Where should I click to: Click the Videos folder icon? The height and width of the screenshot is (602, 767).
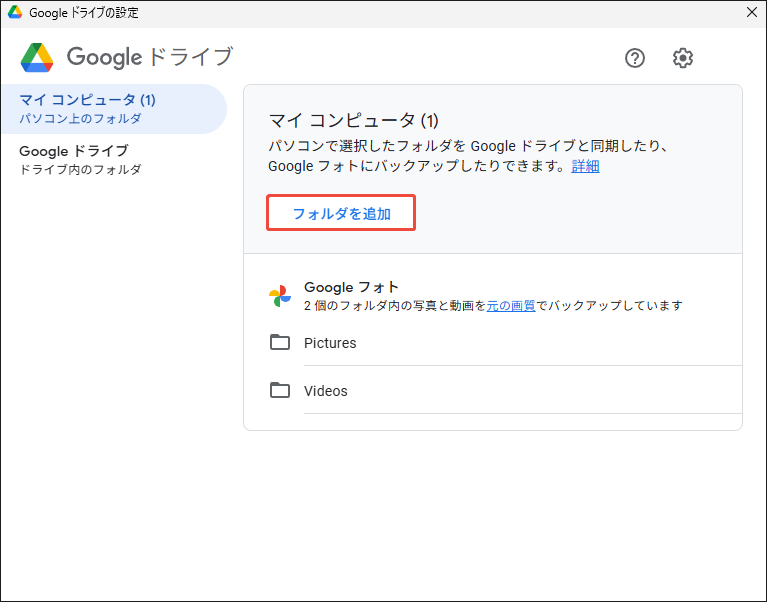280,390
